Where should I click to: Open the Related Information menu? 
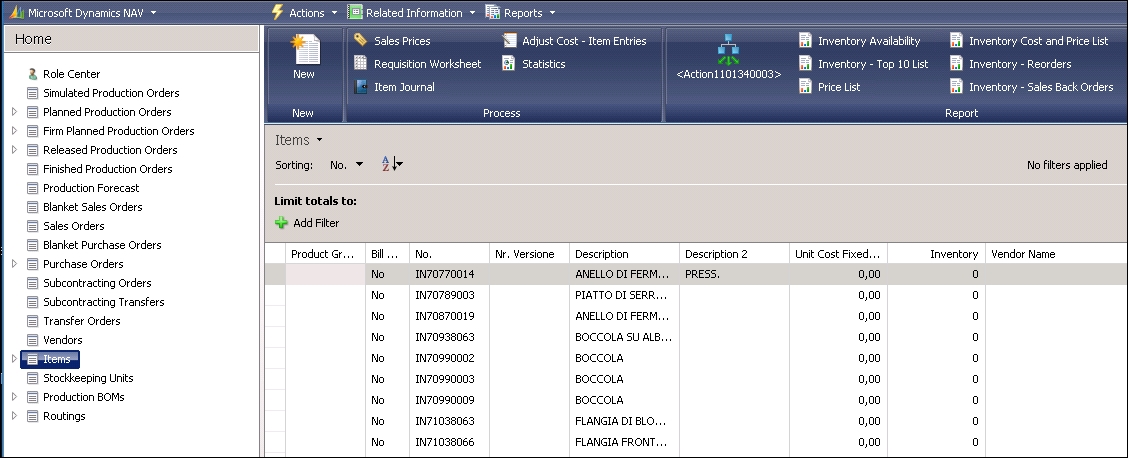pyautogui.click(x=411, y=12)
